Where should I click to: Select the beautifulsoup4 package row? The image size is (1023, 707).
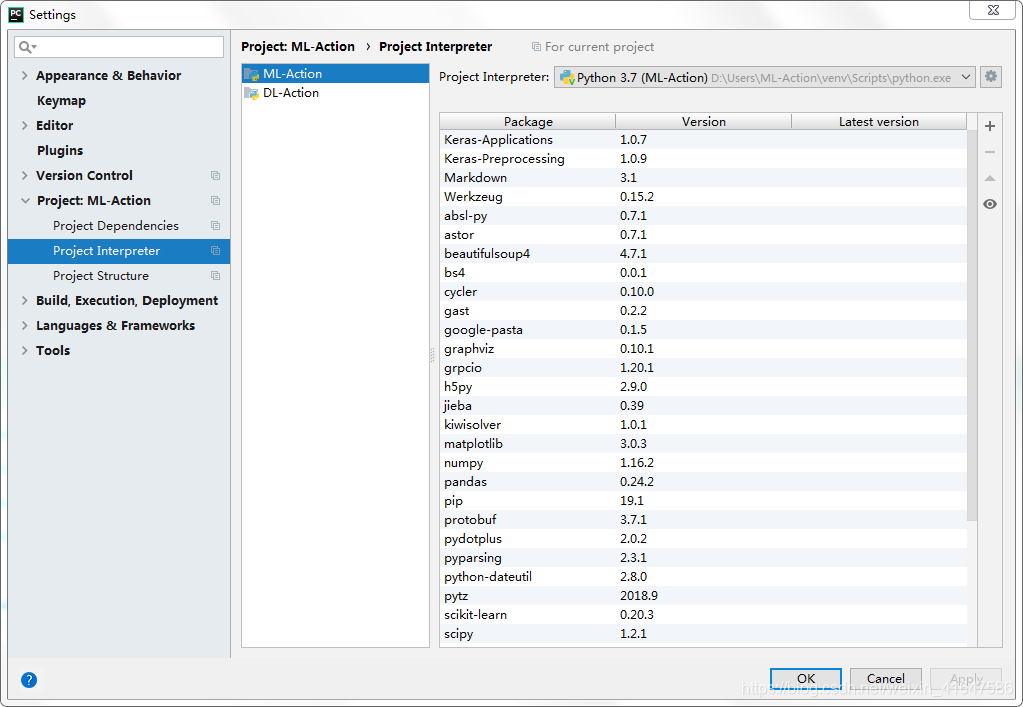point(703,253)
